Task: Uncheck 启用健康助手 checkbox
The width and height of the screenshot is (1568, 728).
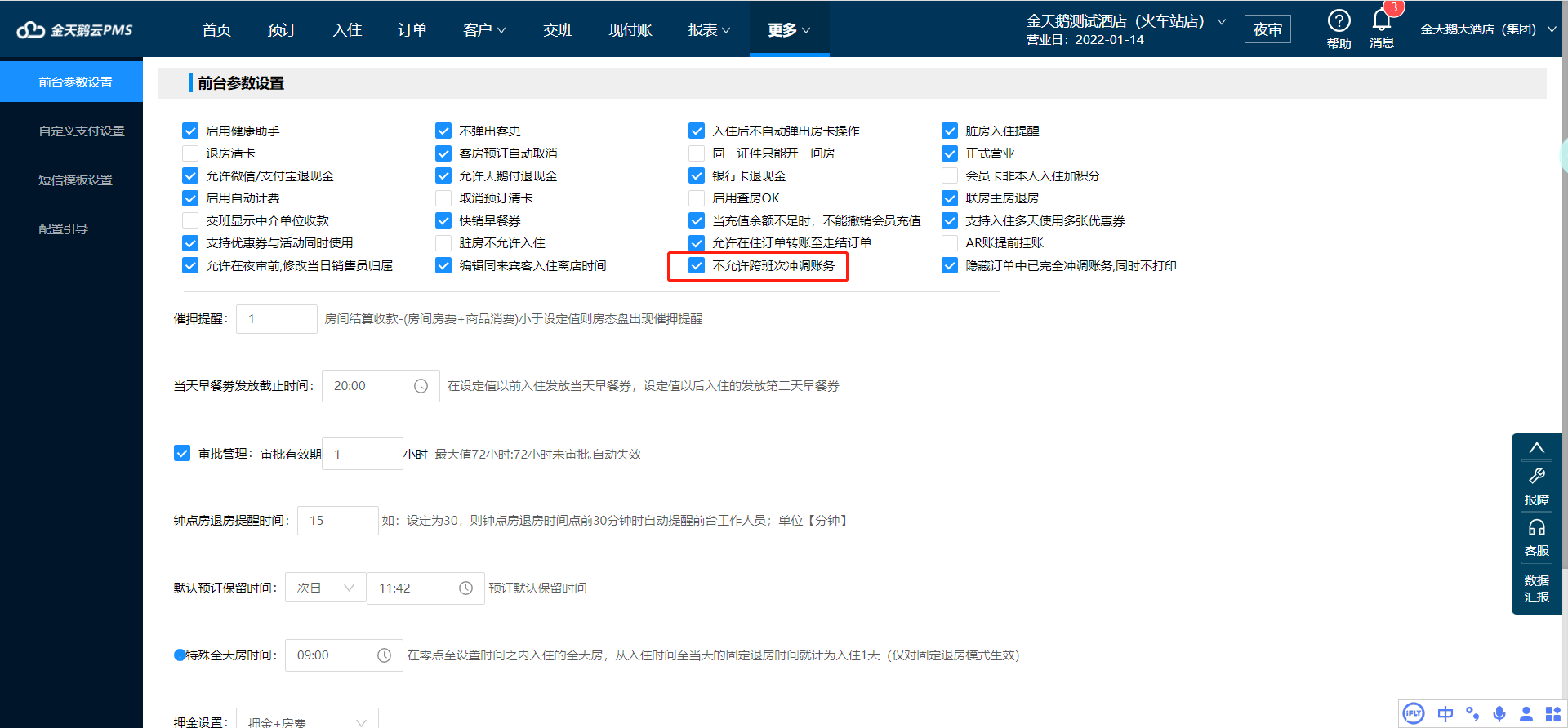Action: [190, 131]
